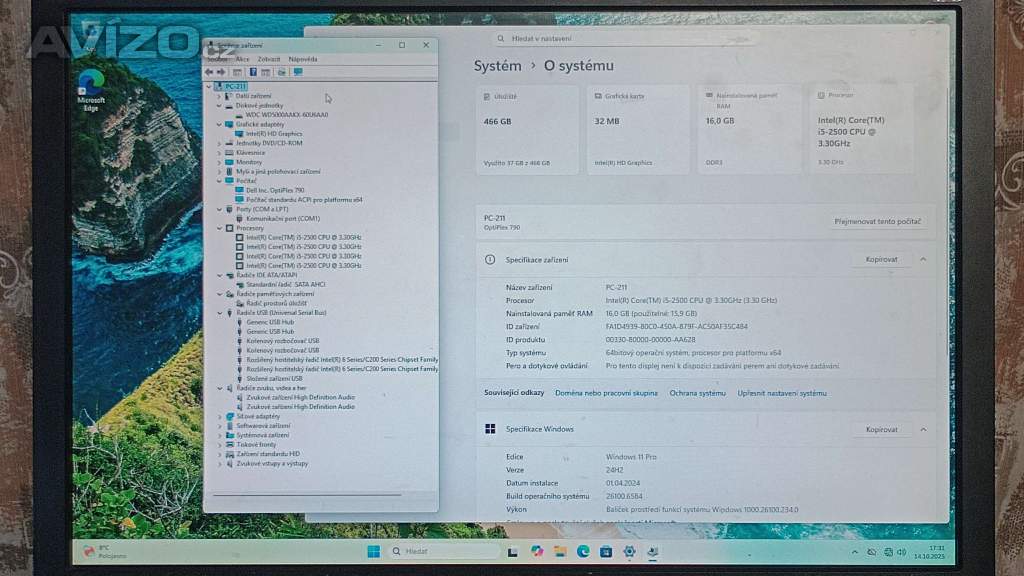Expand the Síťové adaptéry node
1024x576 pixels.
click(219, 416)
